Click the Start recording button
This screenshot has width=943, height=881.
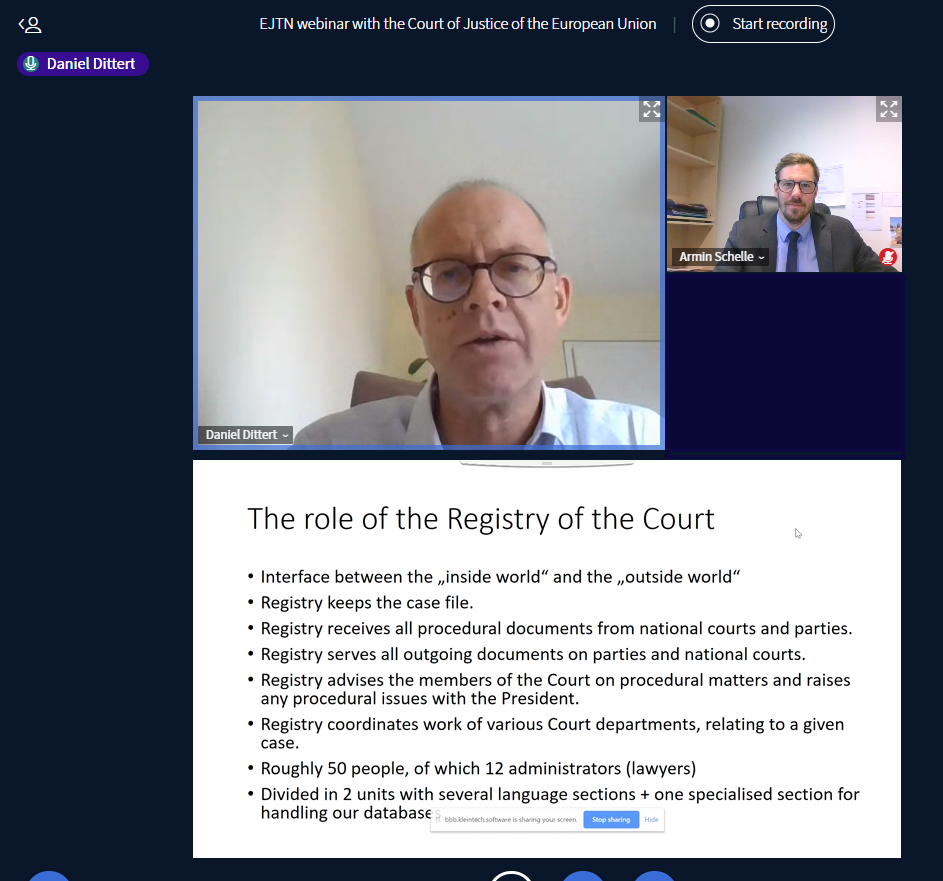[x=763, y=24]
